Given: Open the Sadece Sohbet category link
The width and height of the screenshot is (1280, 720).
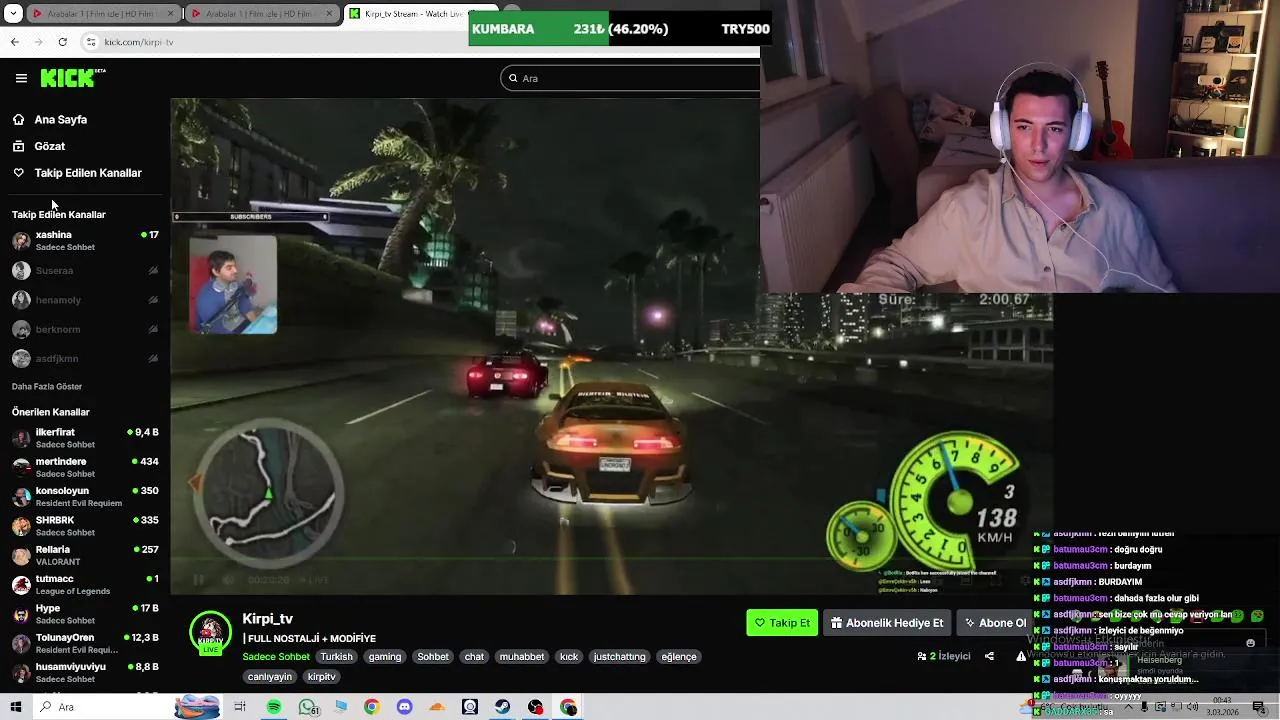Looking at the screenshot, I should [276, 657].
